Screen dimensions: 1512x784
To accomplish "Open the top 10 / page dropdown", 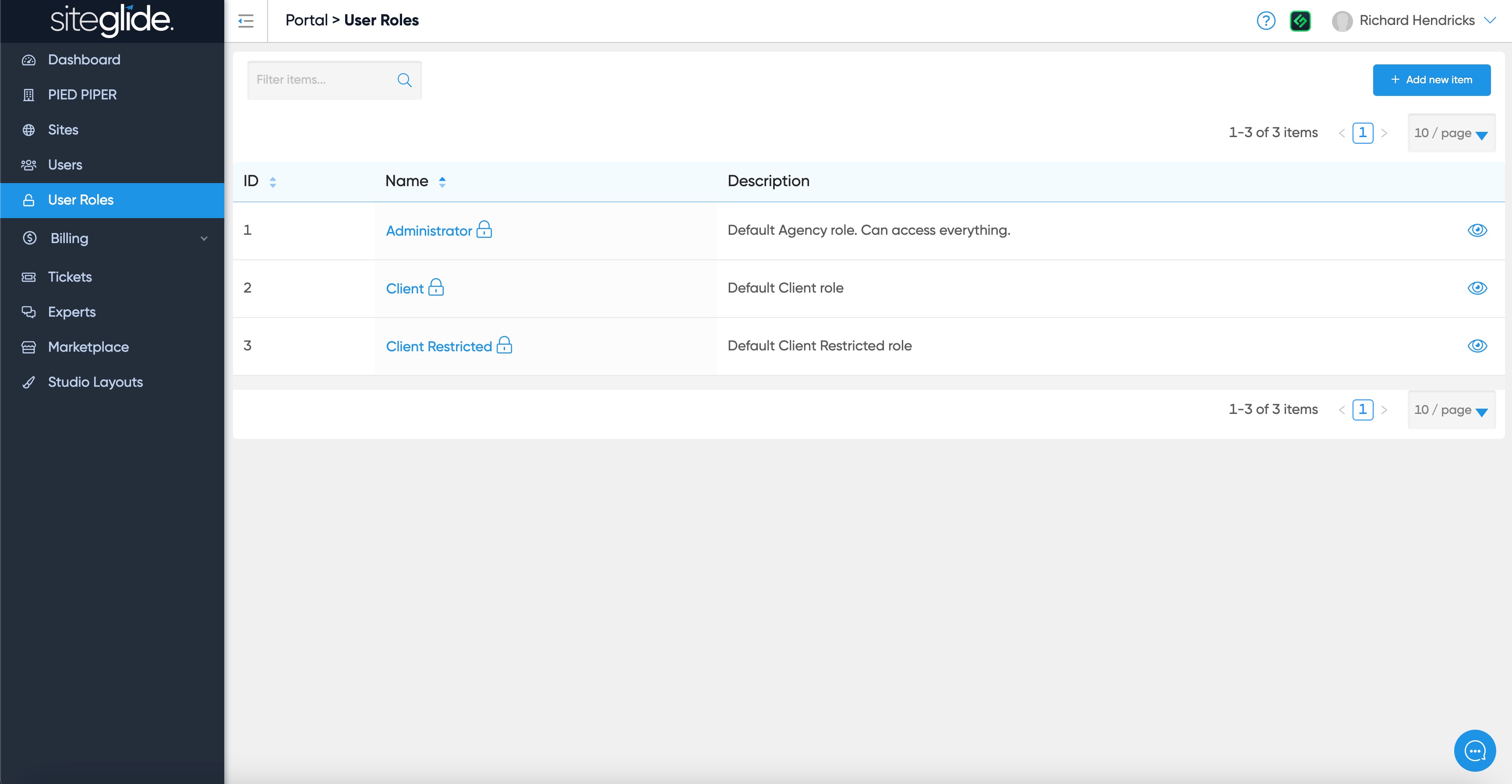I will pyautogui.click(x=1450, y=133).
